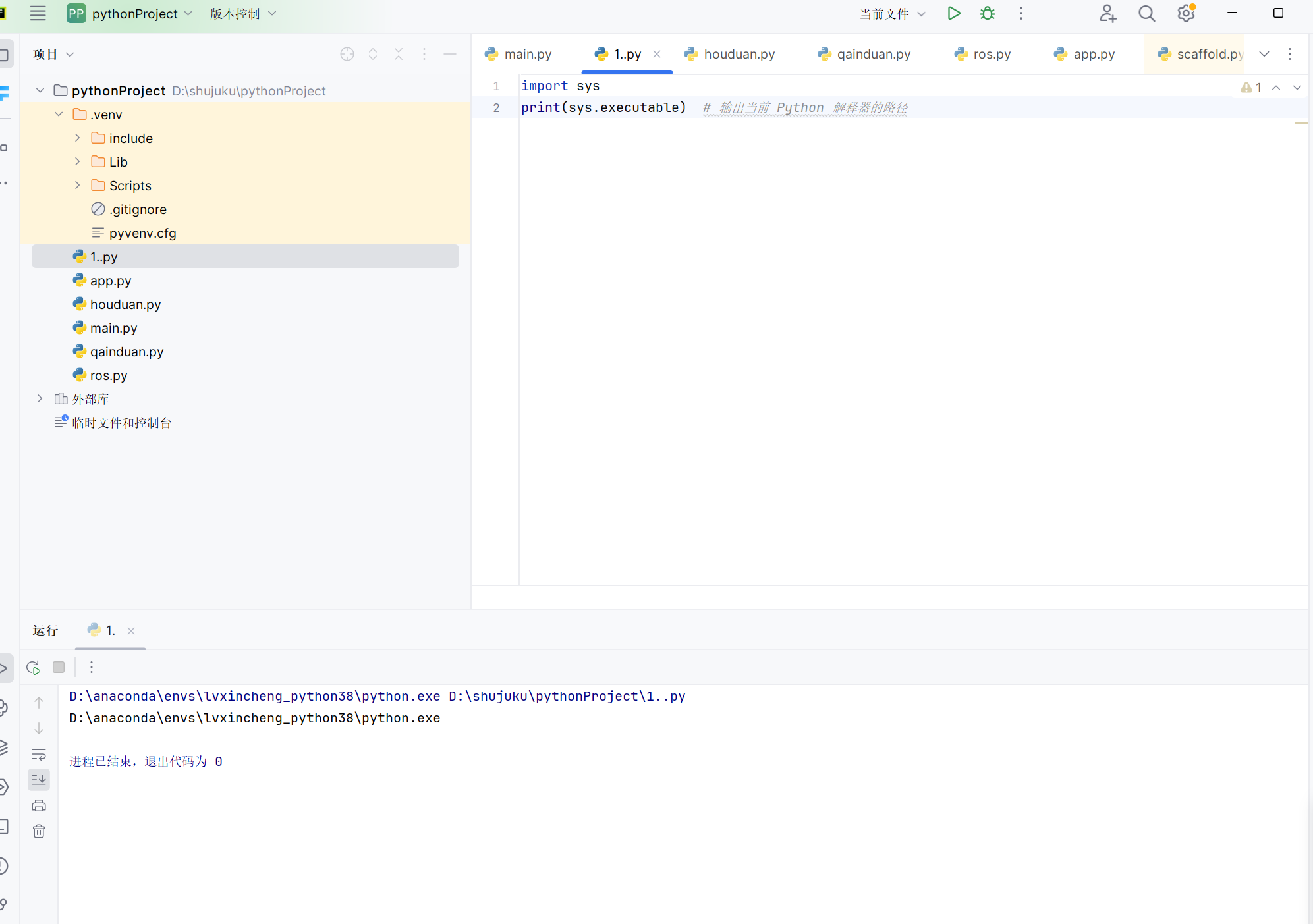This screenshot has height=924, width=1313.
Task: Collapse all nodes in the project tree
Action: point(399,54)
